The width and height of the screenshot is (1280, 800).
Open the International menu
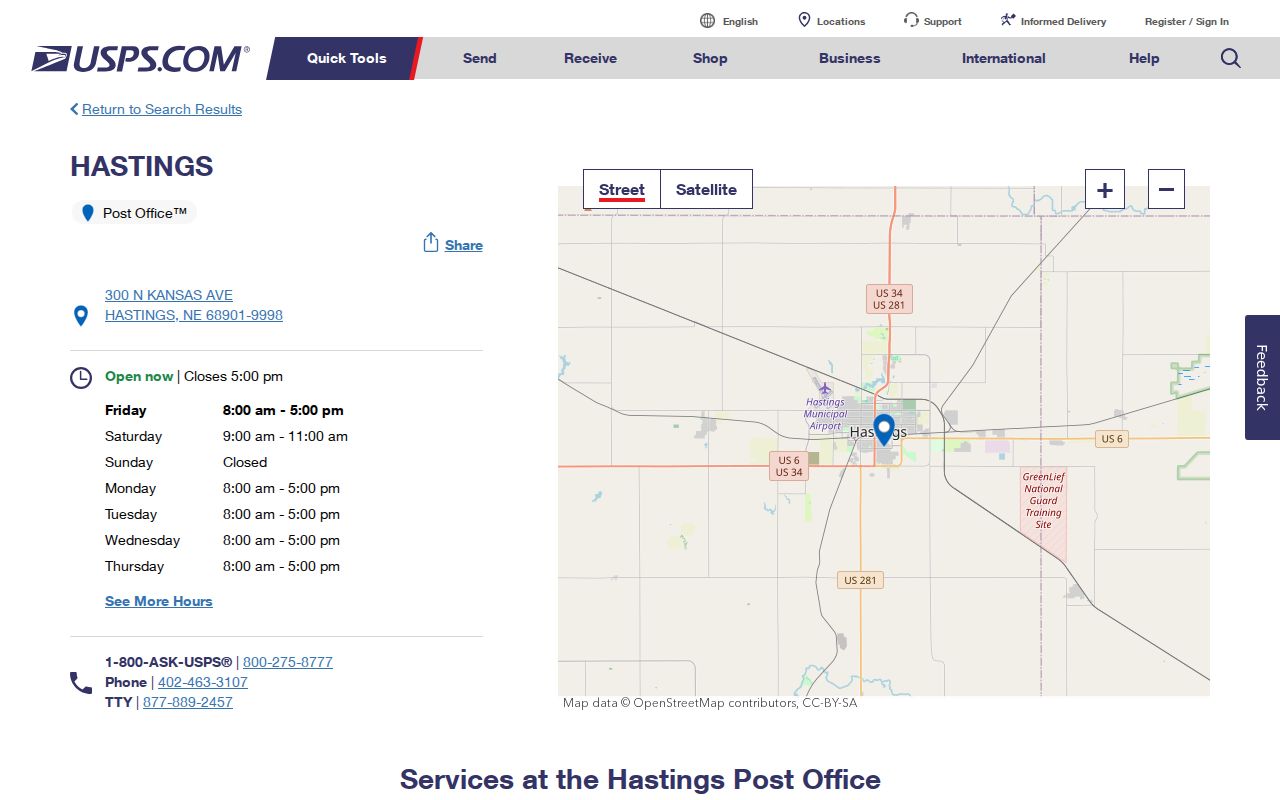[x=1004, y=58]
